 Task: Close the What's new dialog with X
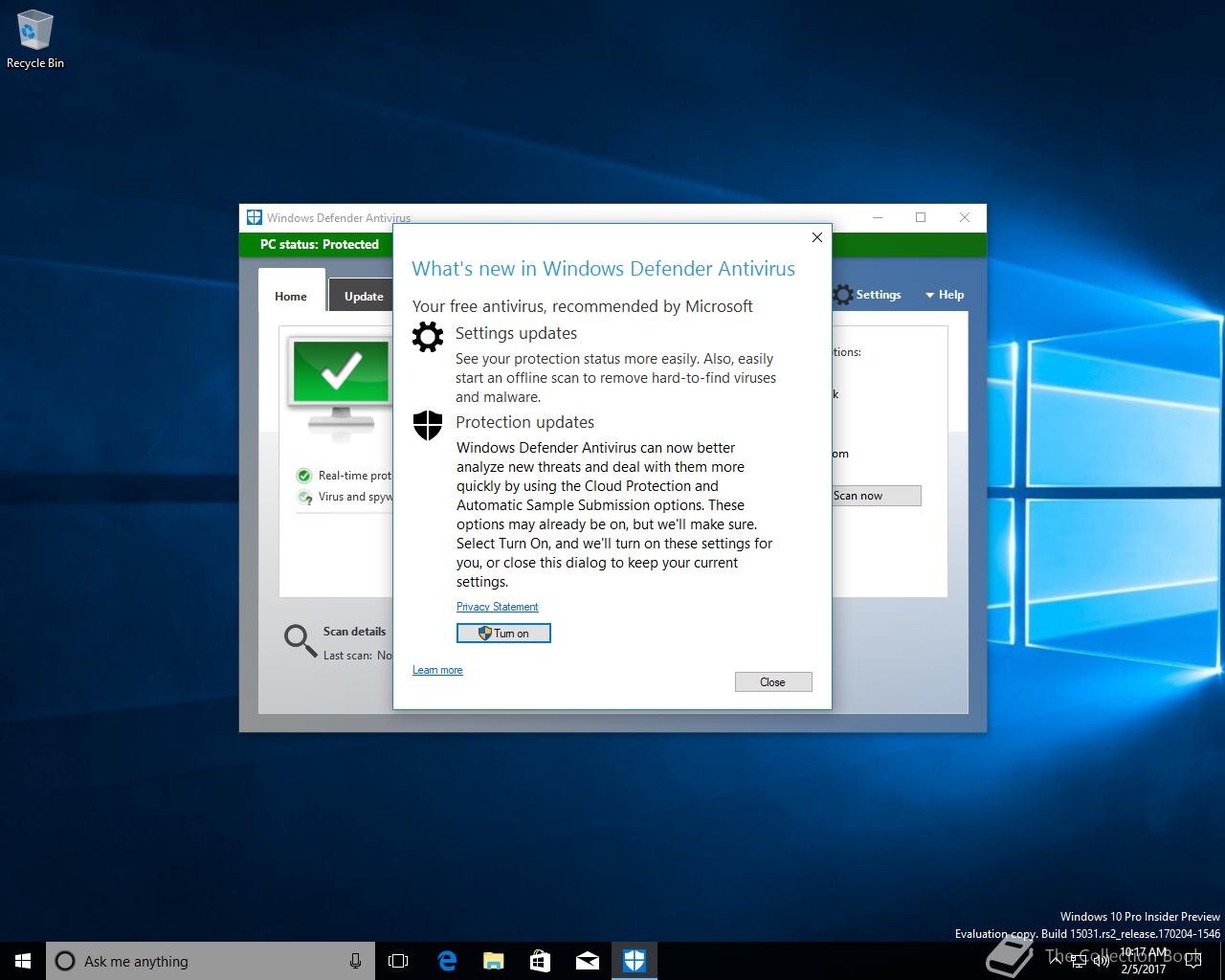pos(817,237)
